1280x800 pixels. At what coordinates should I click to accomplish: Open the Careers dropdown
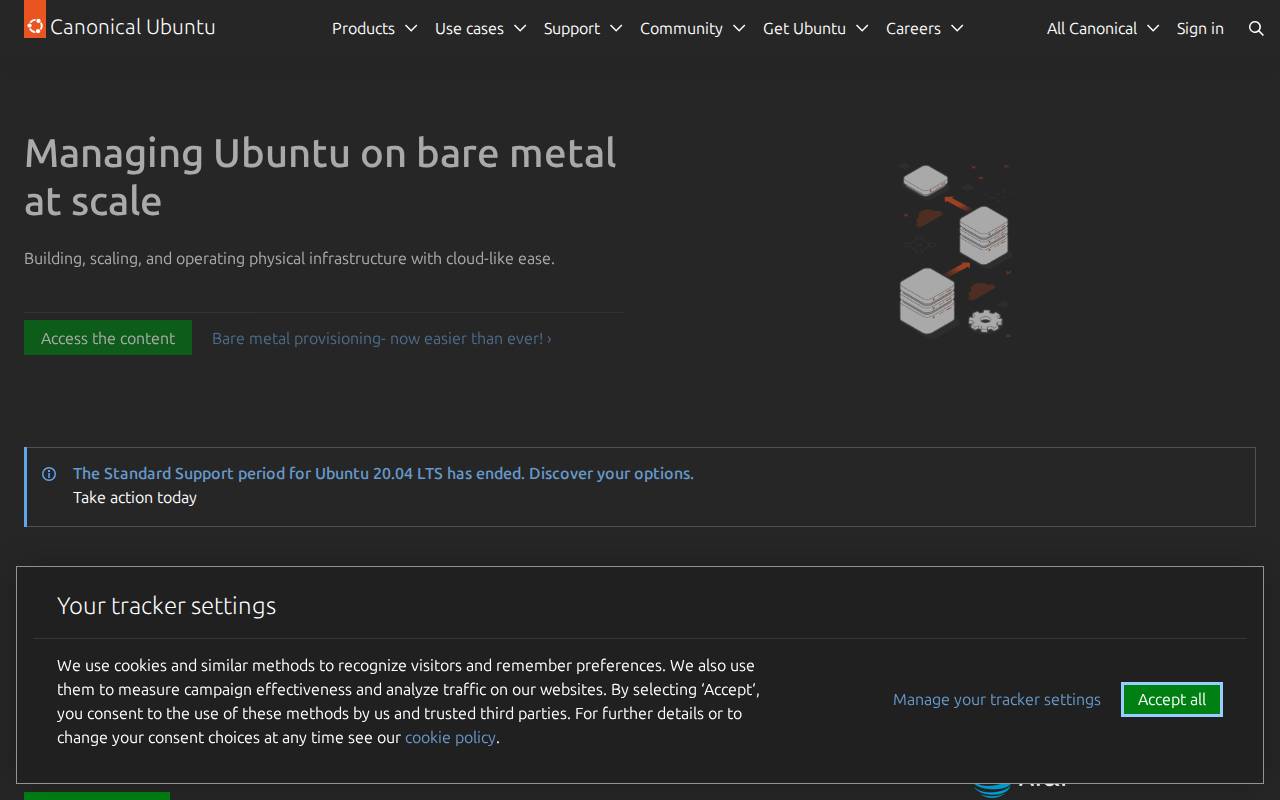(924, 28)
